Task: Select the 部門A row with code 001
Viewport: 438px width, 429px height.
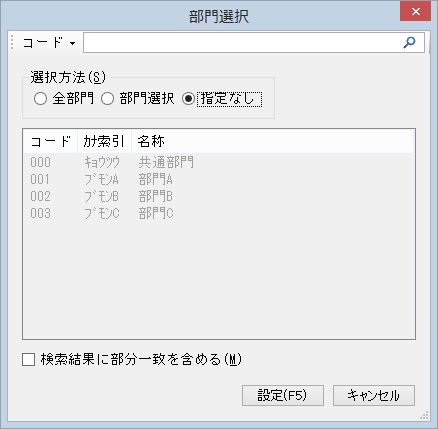Action: (219, 179)
